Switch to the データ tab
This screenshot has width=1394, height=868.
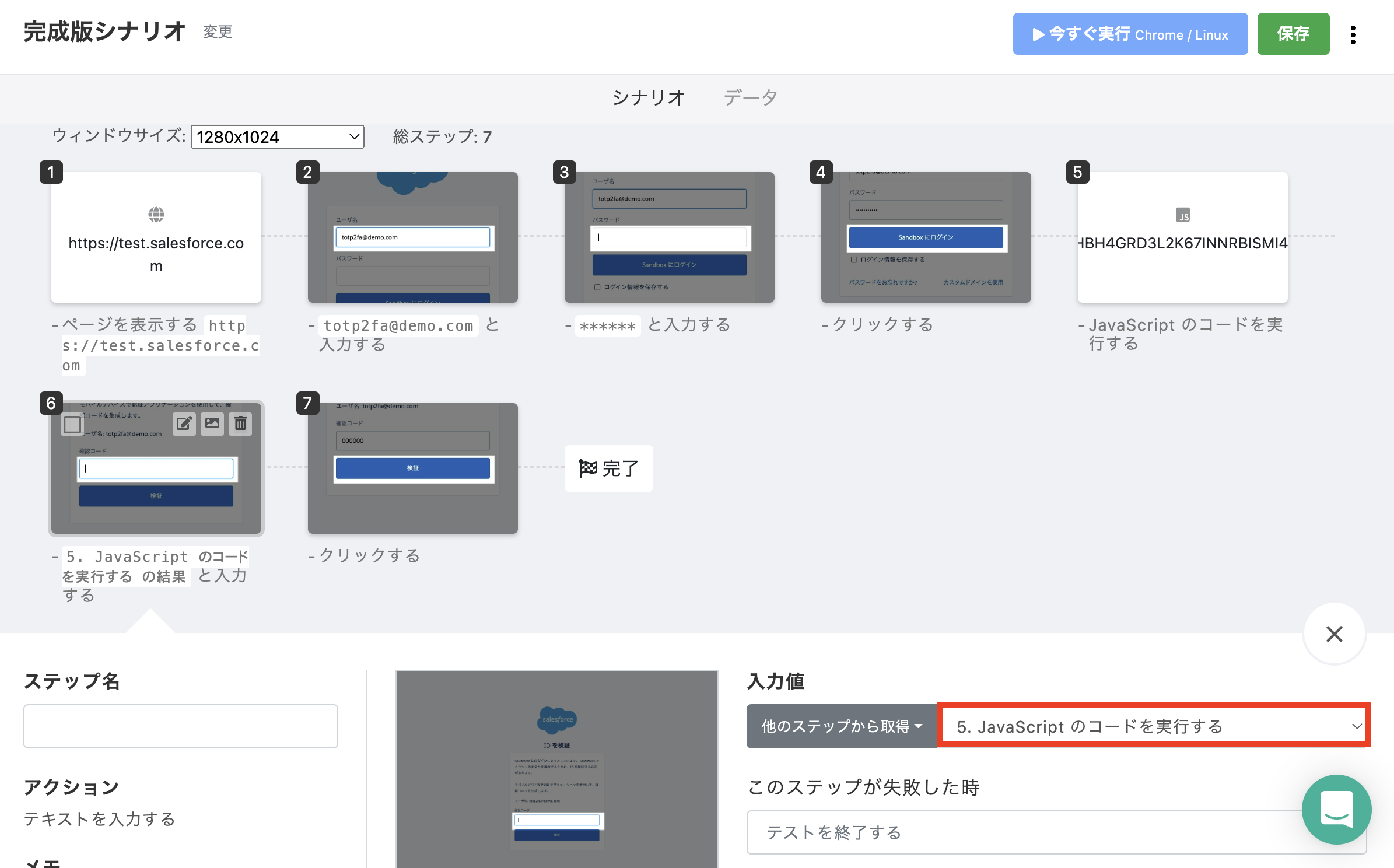750,98
